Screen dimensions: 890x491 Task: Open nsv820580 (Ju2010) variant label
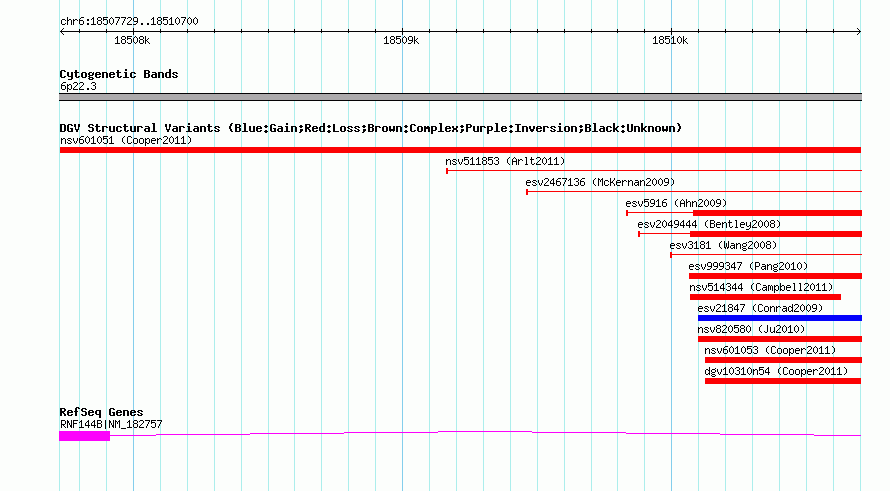752,329
